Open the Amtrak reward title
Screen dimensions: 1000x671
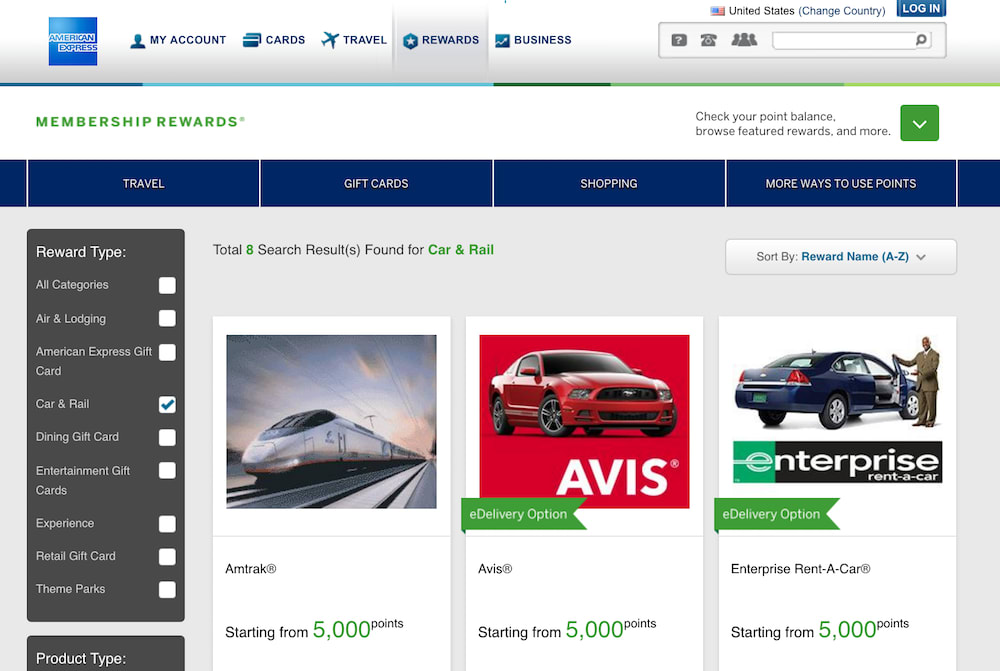(x=251, y=569)
